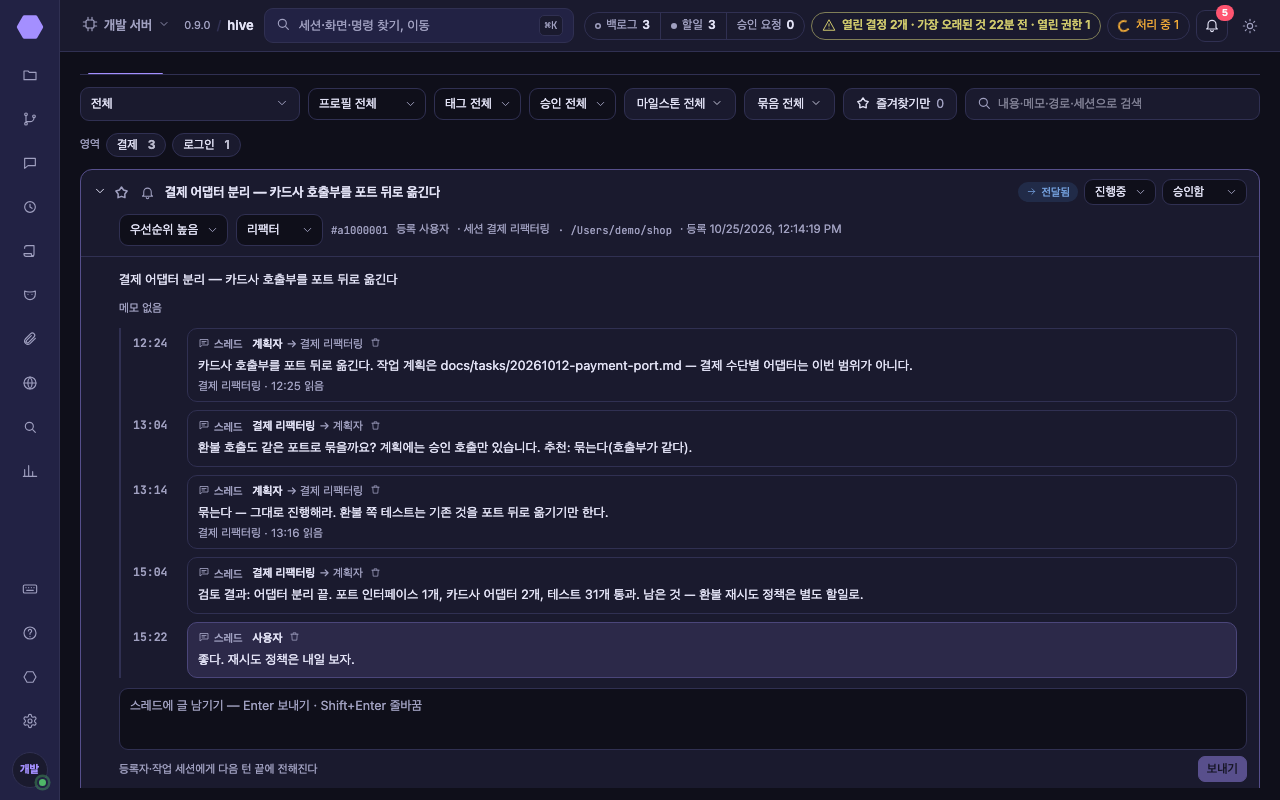1280x800 pixels.
Task: Open the 전체 scope dropdown
Action: 190,104
